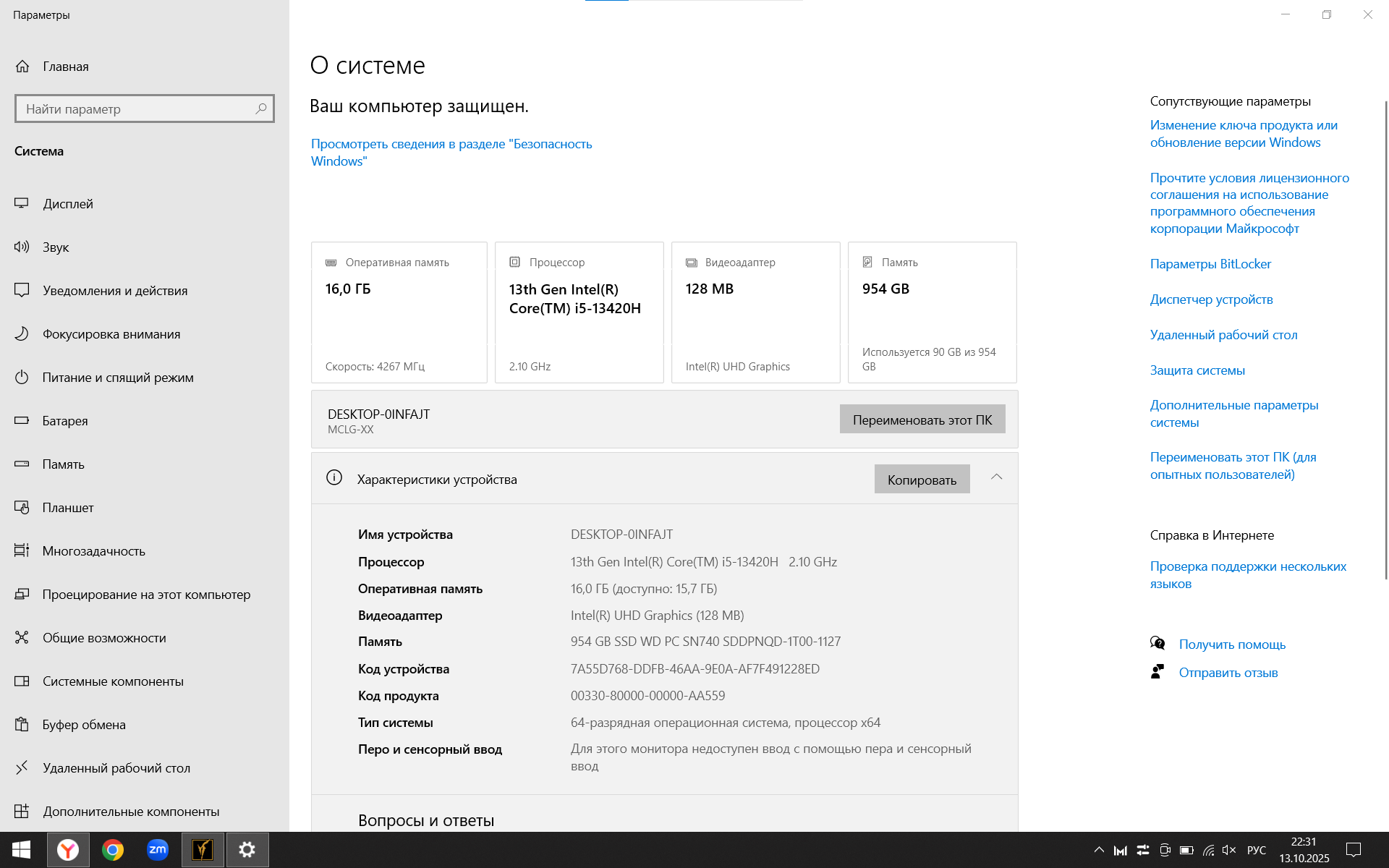Click the home icon next to Главная

[x=22, y=67]
